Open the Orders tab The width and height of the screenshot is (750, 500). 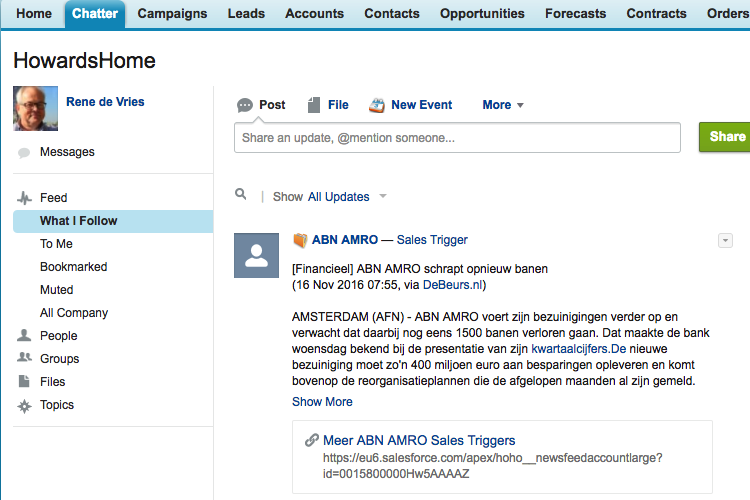tap(728, 13)
